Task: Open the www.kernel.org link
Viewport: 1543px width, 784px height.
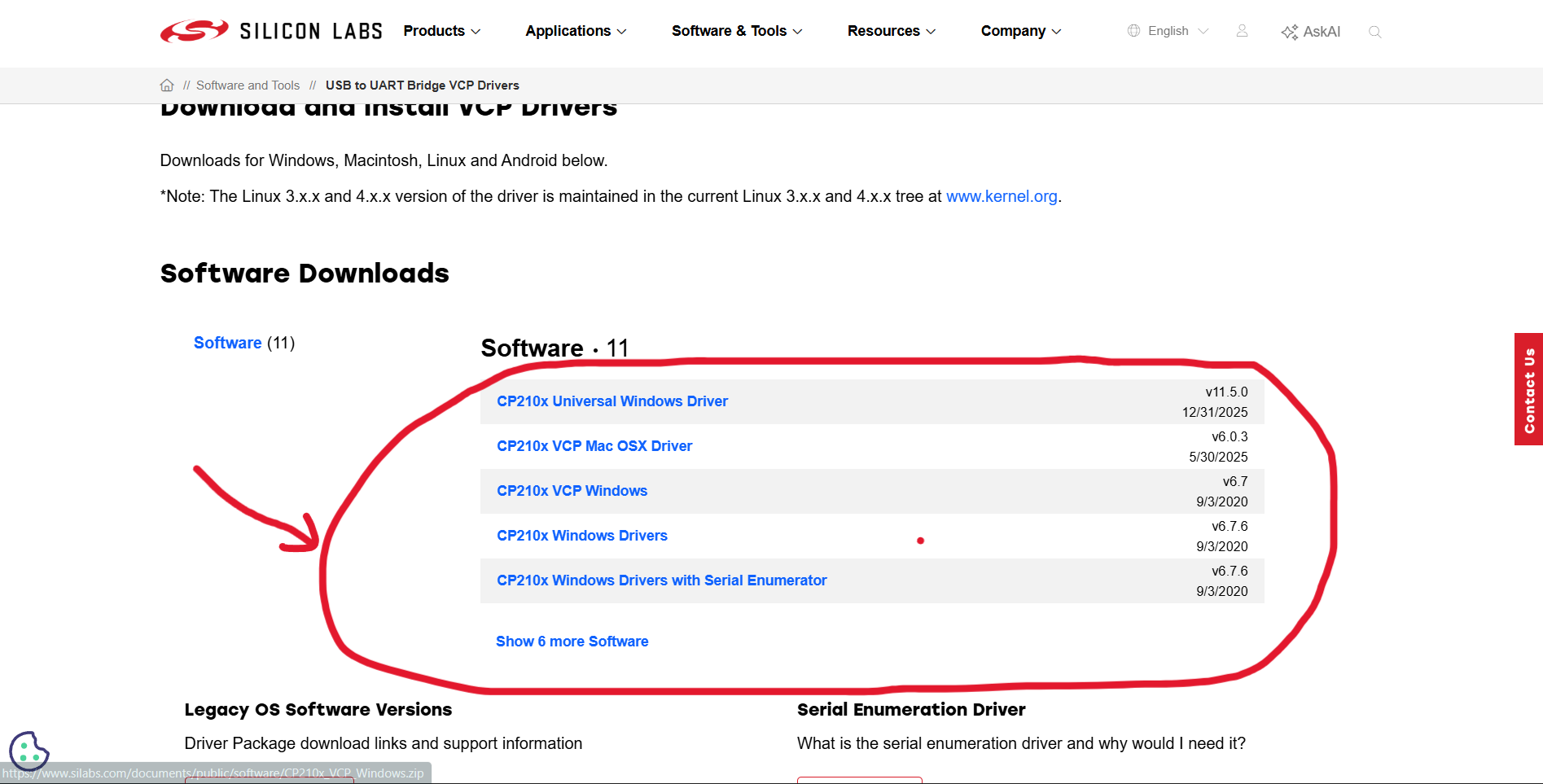Action: (1002, 196)
